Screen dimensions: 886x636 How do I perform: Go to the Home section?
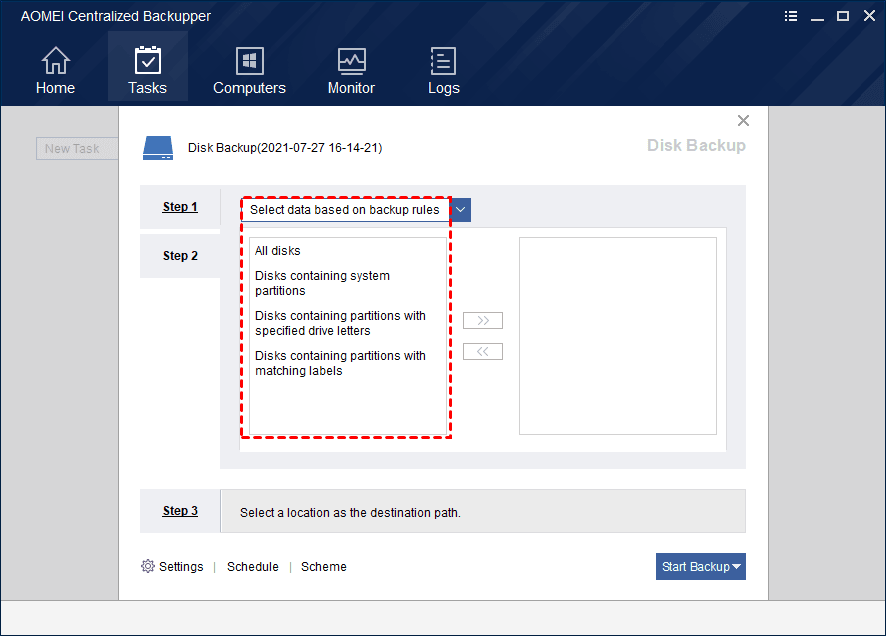(x=55, y=70)
